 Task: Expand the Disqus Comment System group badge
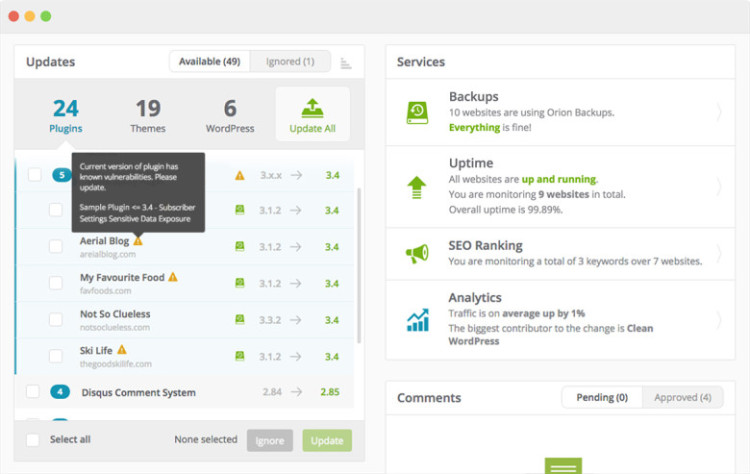coord(61,392)
